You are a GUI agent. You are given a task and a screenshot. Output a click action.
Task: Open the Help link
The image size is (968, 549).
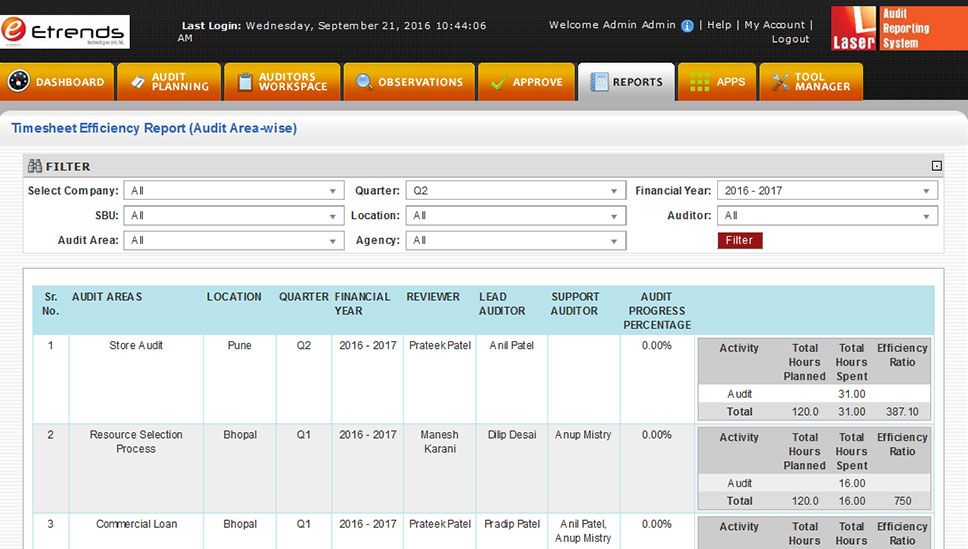tap(719, 25)
